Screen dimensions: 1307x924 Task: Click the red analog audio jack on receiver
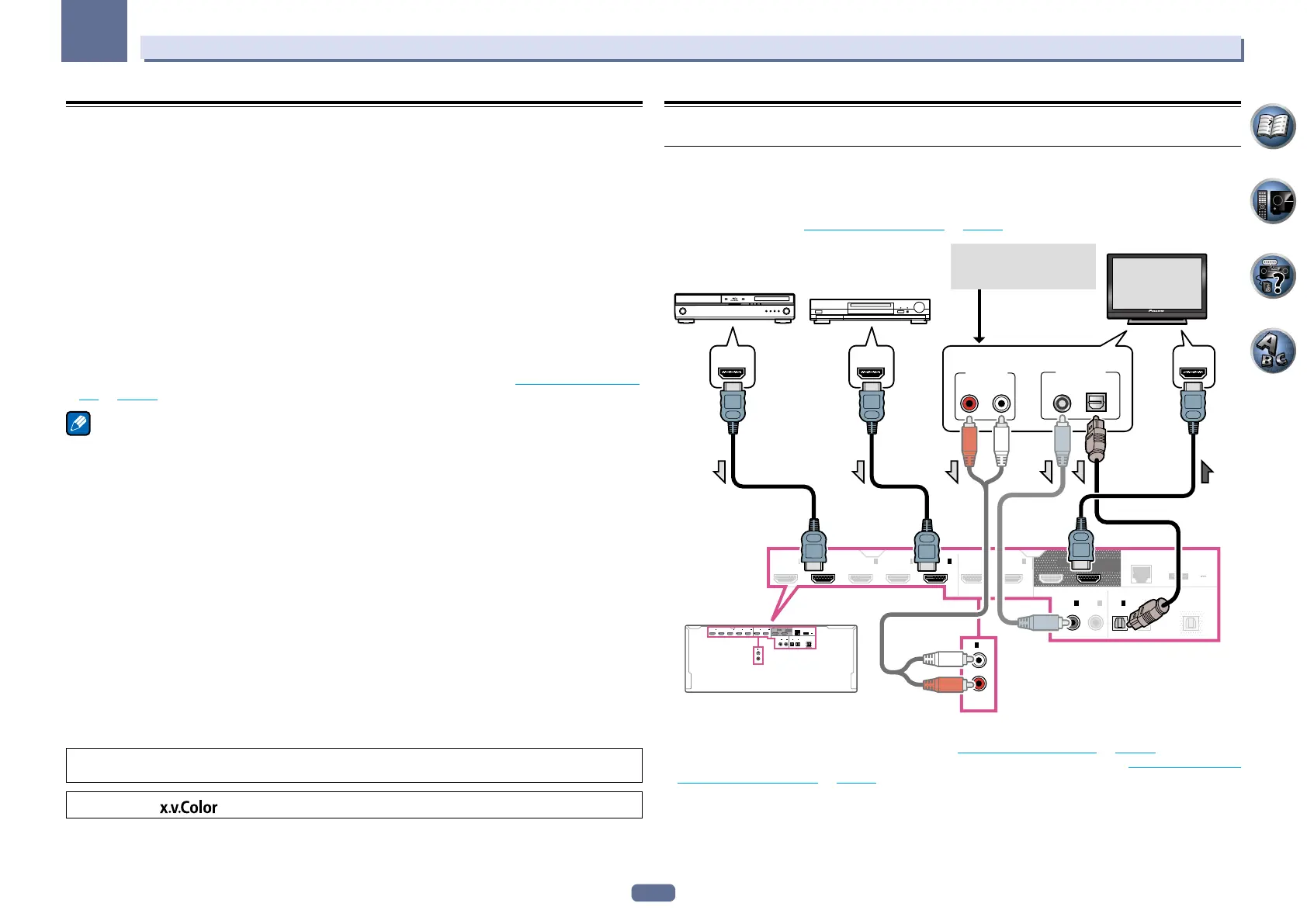click(x=980, y=683)
